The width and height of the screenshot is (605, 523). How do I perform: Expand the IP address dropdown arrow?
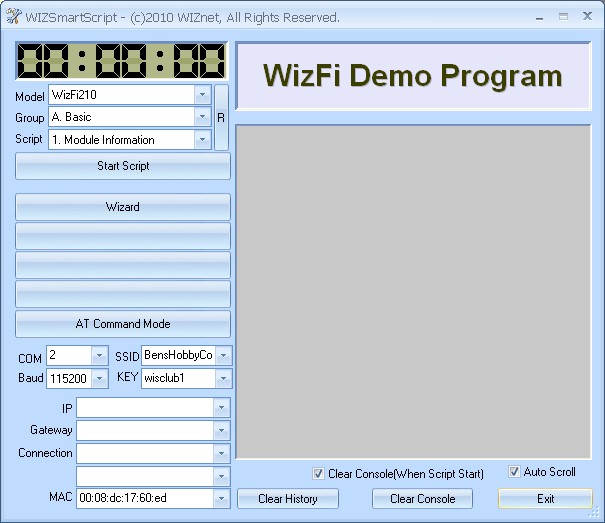point(221,408)
